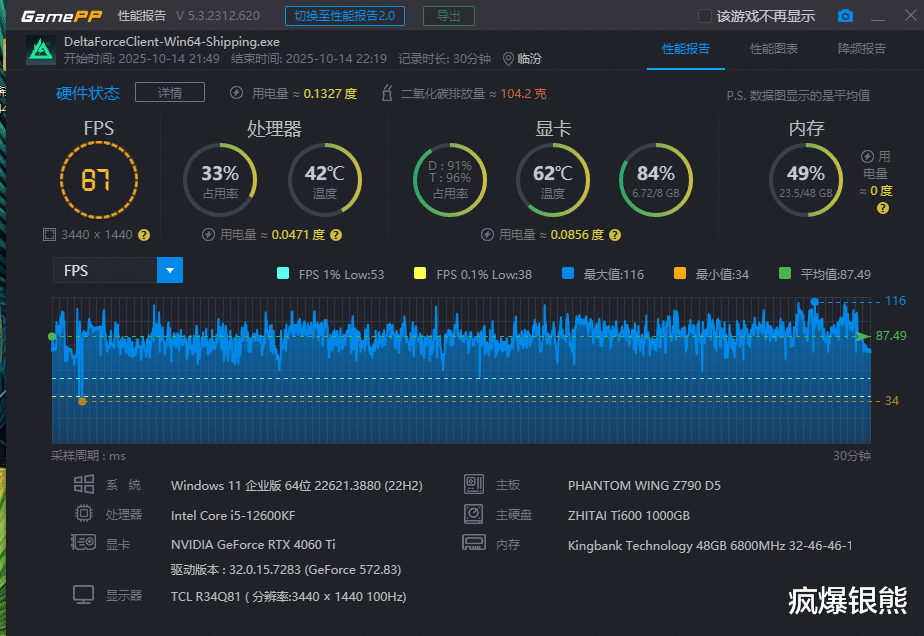
Task: Click the CPU 42℃ temperature gauge
Action: click(x=325, y=180)
